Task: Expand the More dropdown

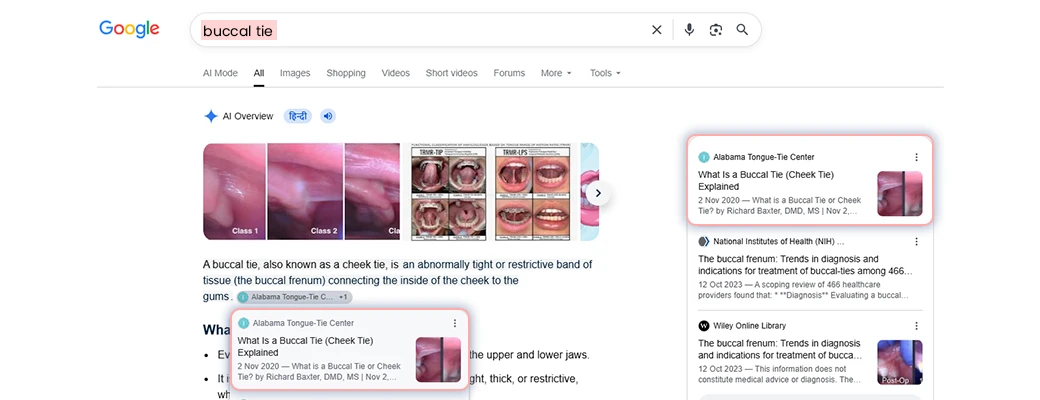Action: point(556,73)
